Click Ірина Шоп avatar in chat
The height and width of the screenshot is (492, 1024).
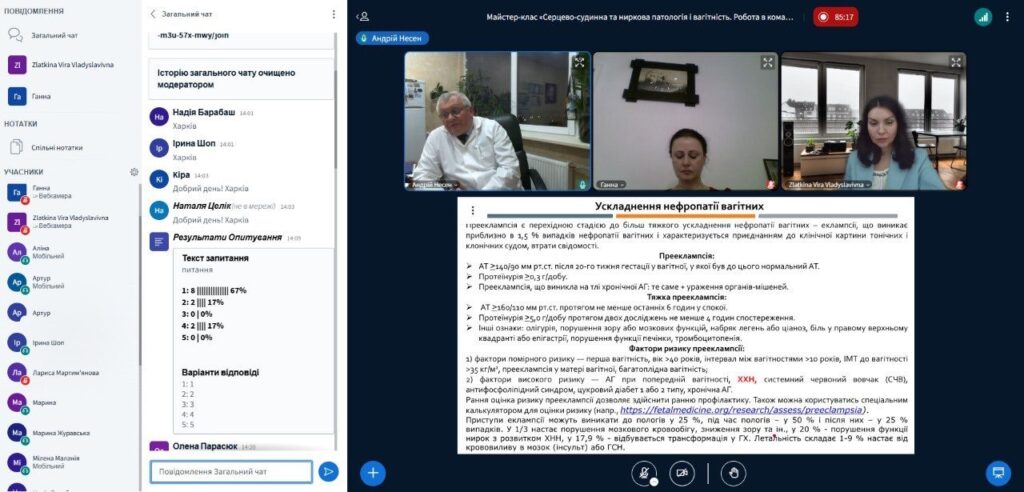pyautogui.click(x=159, y=148)
